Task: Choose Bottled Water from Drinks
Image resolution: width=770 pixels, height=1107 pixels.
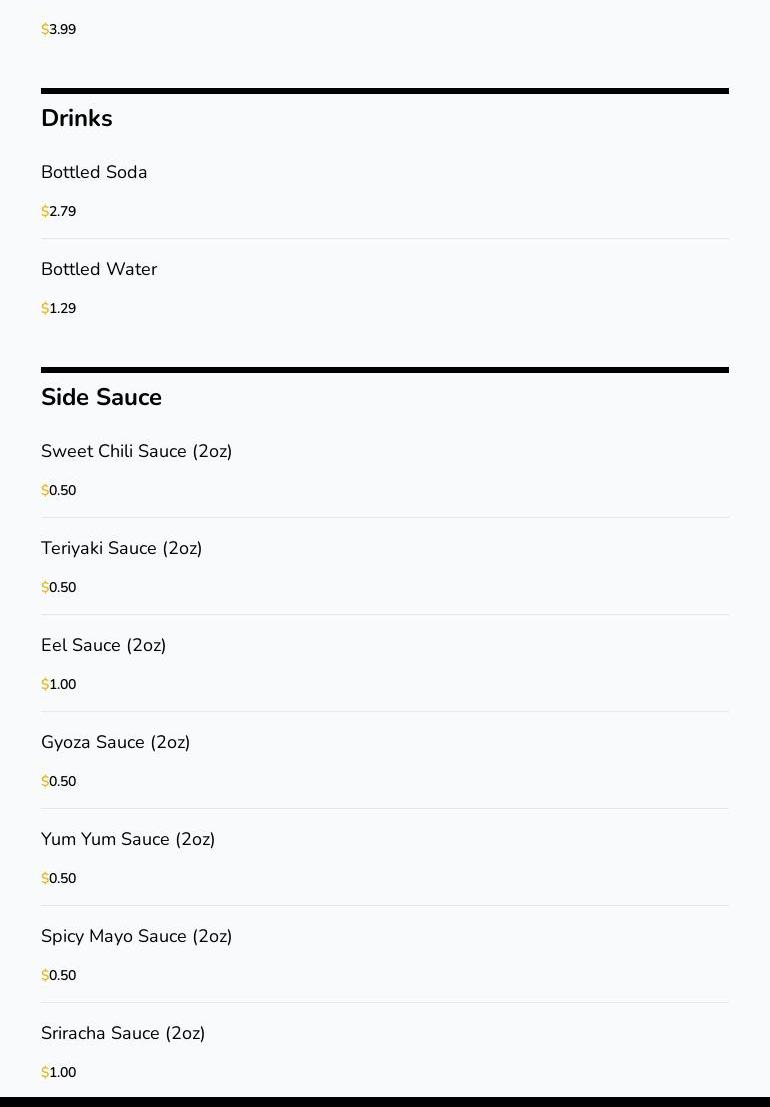Action: pyautogui.click(x=99, y=269)
